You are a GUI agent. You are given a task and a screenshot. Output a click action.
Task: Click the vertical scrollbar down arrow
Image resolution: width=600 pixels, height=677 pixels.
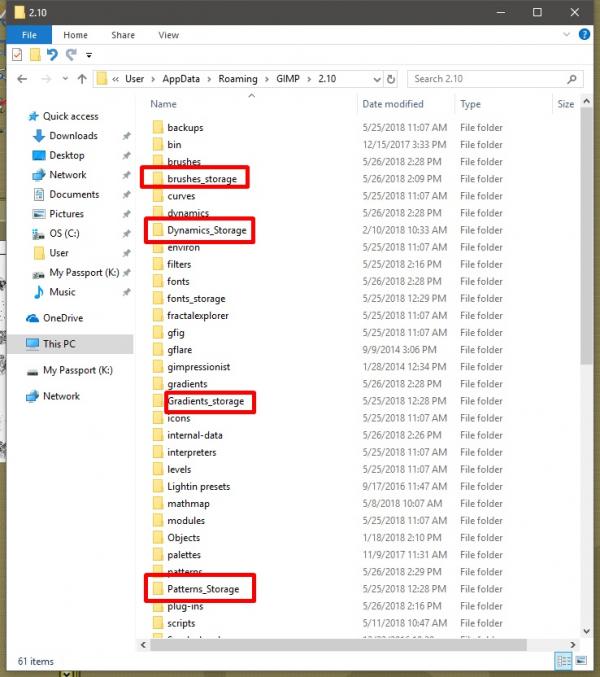pos(586,631)
